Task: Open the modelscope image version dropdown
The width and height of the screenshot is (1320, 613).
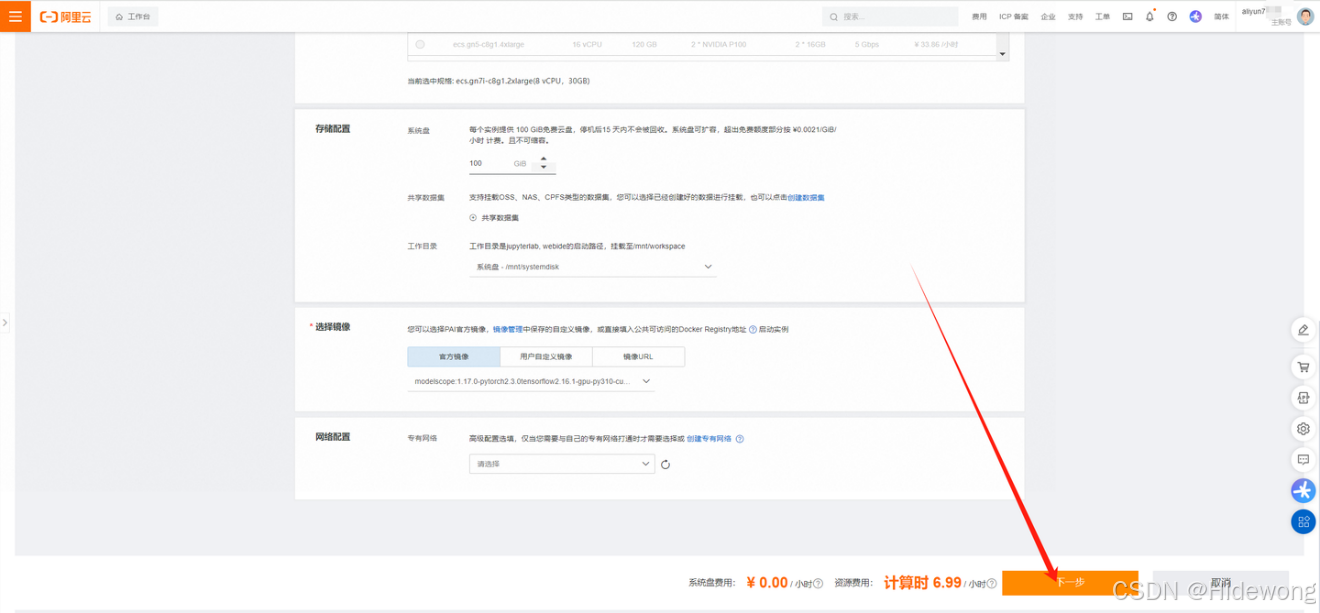Action: [x=532, y=381]
